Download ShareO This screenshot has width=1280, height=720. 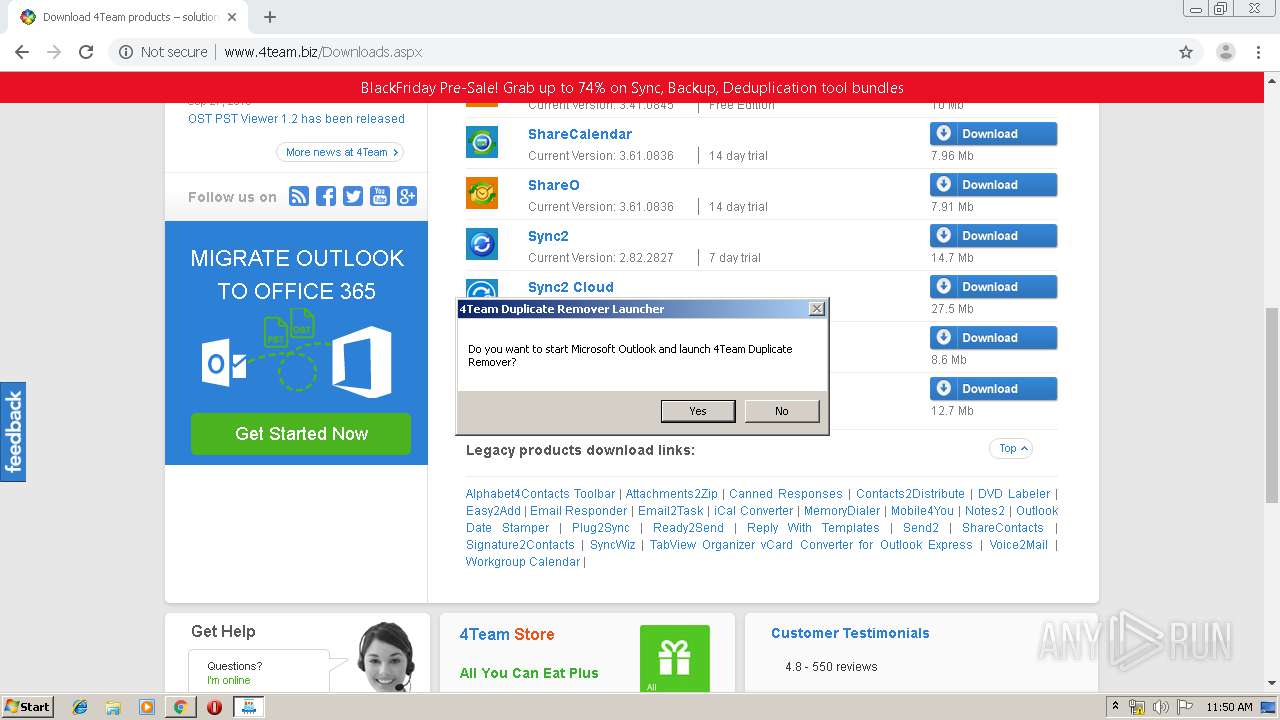click(x=993, y=185)
